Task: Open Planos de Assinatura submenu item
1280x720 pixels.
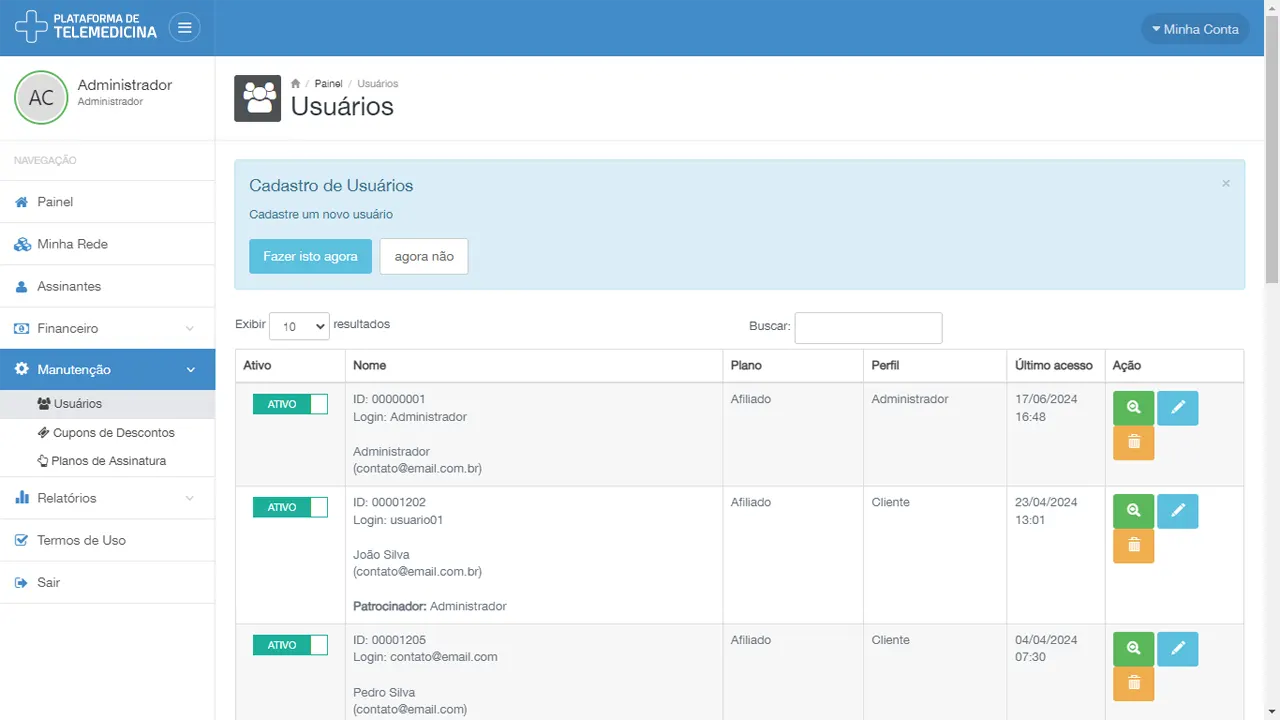Action: 107,461
